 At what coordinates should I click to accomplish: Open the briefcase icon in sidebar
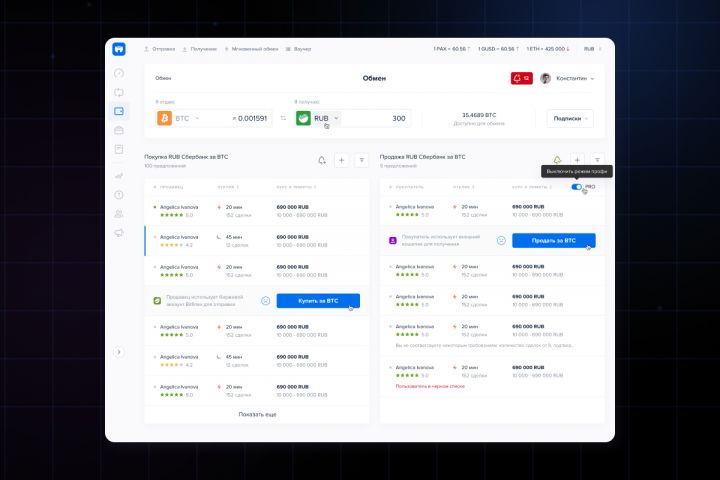119,130
